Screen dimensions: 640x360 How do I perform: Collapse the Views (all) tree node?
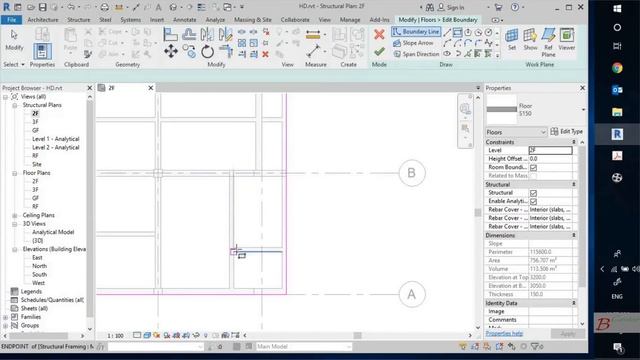(6, 97)
